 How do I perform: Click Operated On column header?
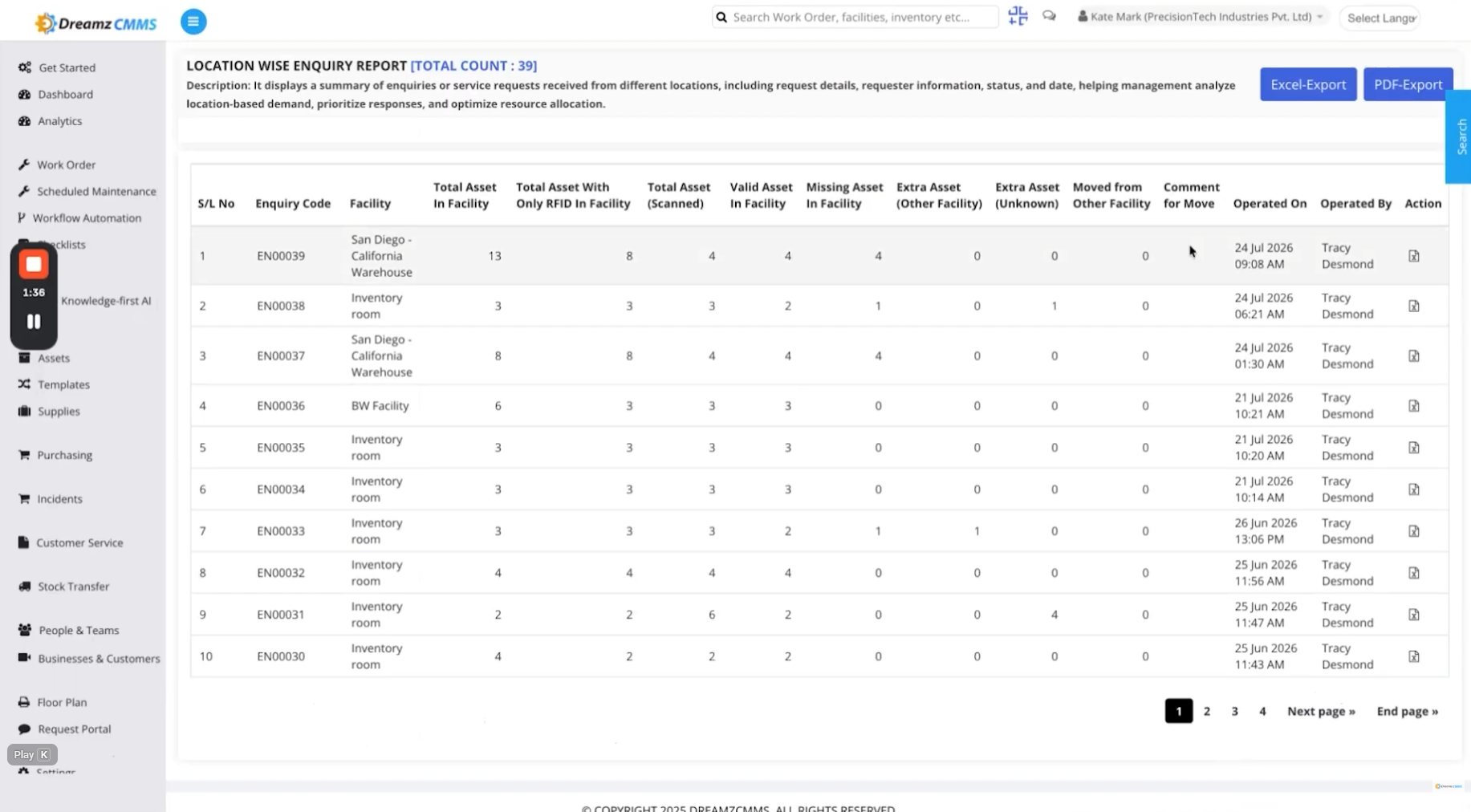coord(1270,204)
